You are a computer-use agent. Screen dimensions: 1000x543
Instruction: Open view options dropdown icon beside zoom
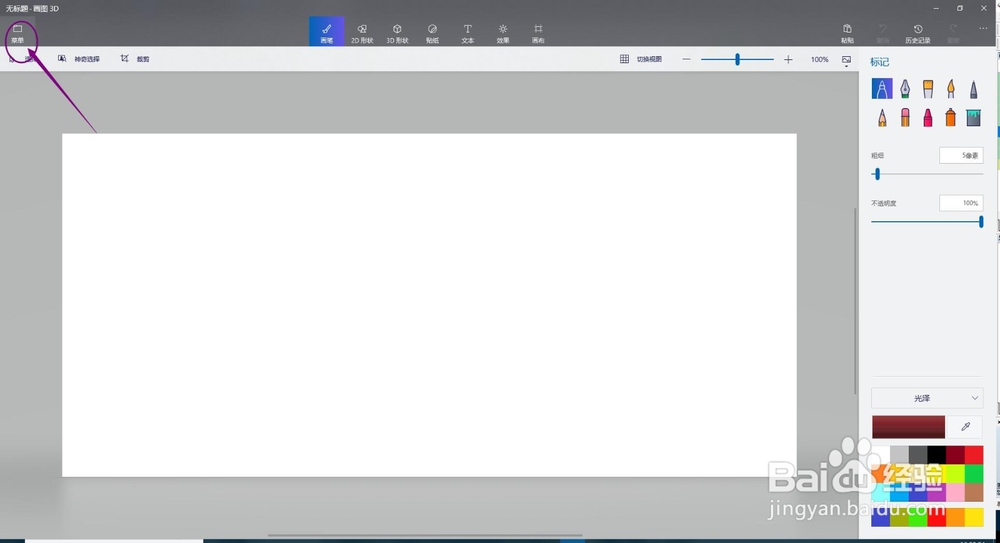tap(846, 60)
